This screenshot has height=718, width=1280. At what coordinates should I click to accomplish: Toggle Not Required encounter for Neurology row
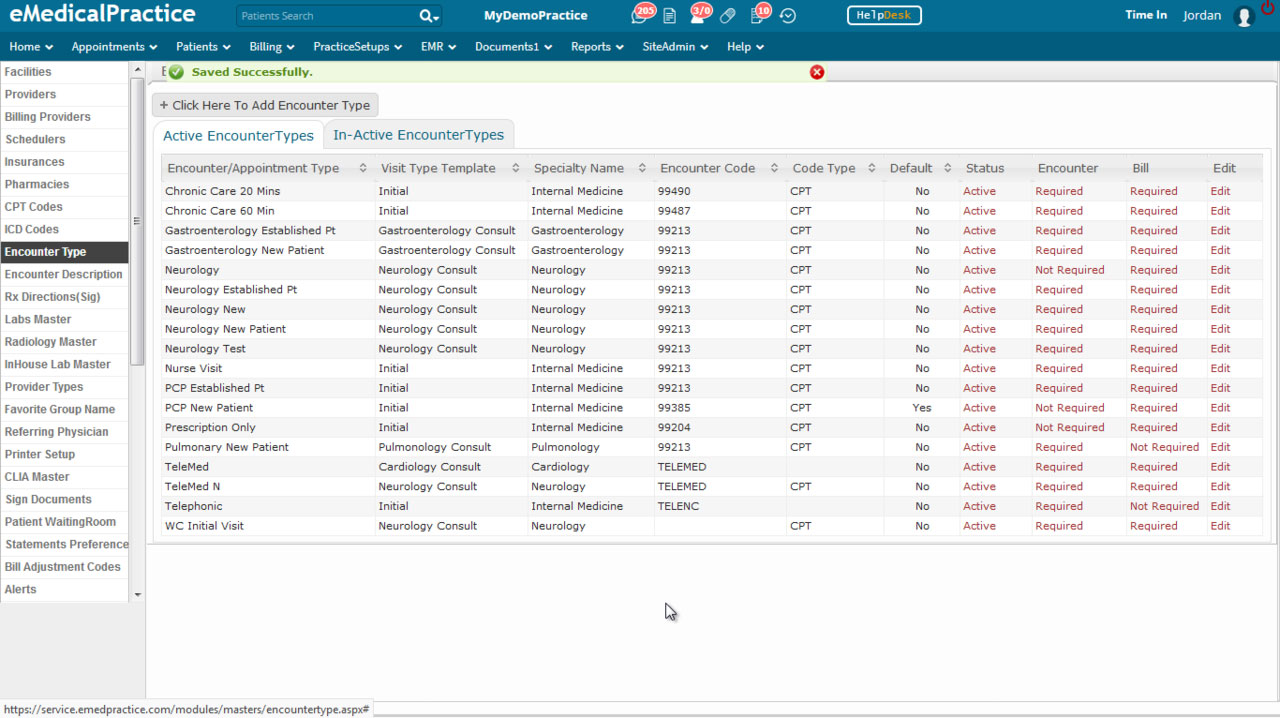[x=1069, y=270]
